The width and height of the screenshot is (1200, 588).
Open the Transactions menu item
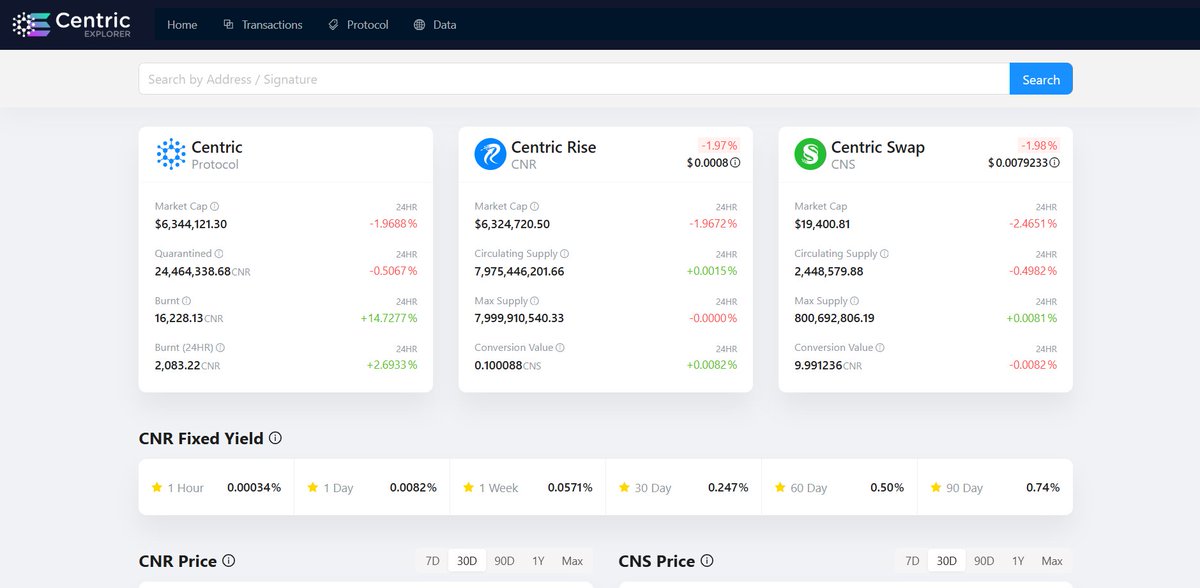(x=263, y=25)
